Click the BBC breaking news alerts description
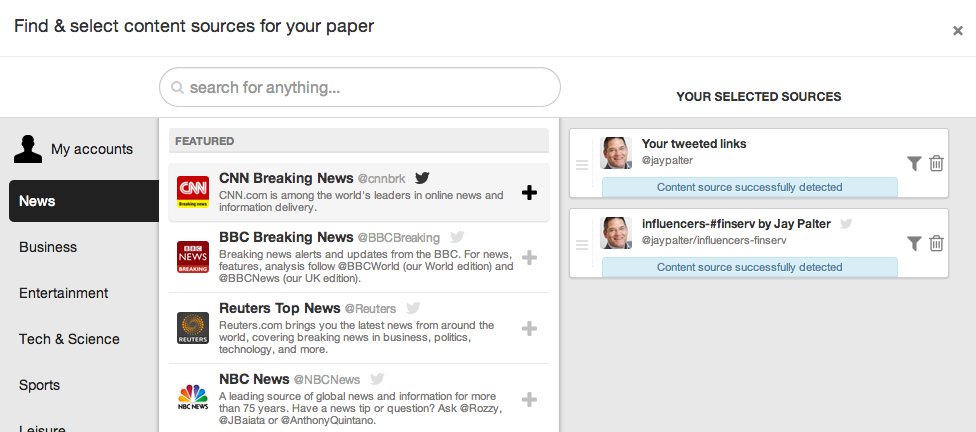 [x=366, y=266]
